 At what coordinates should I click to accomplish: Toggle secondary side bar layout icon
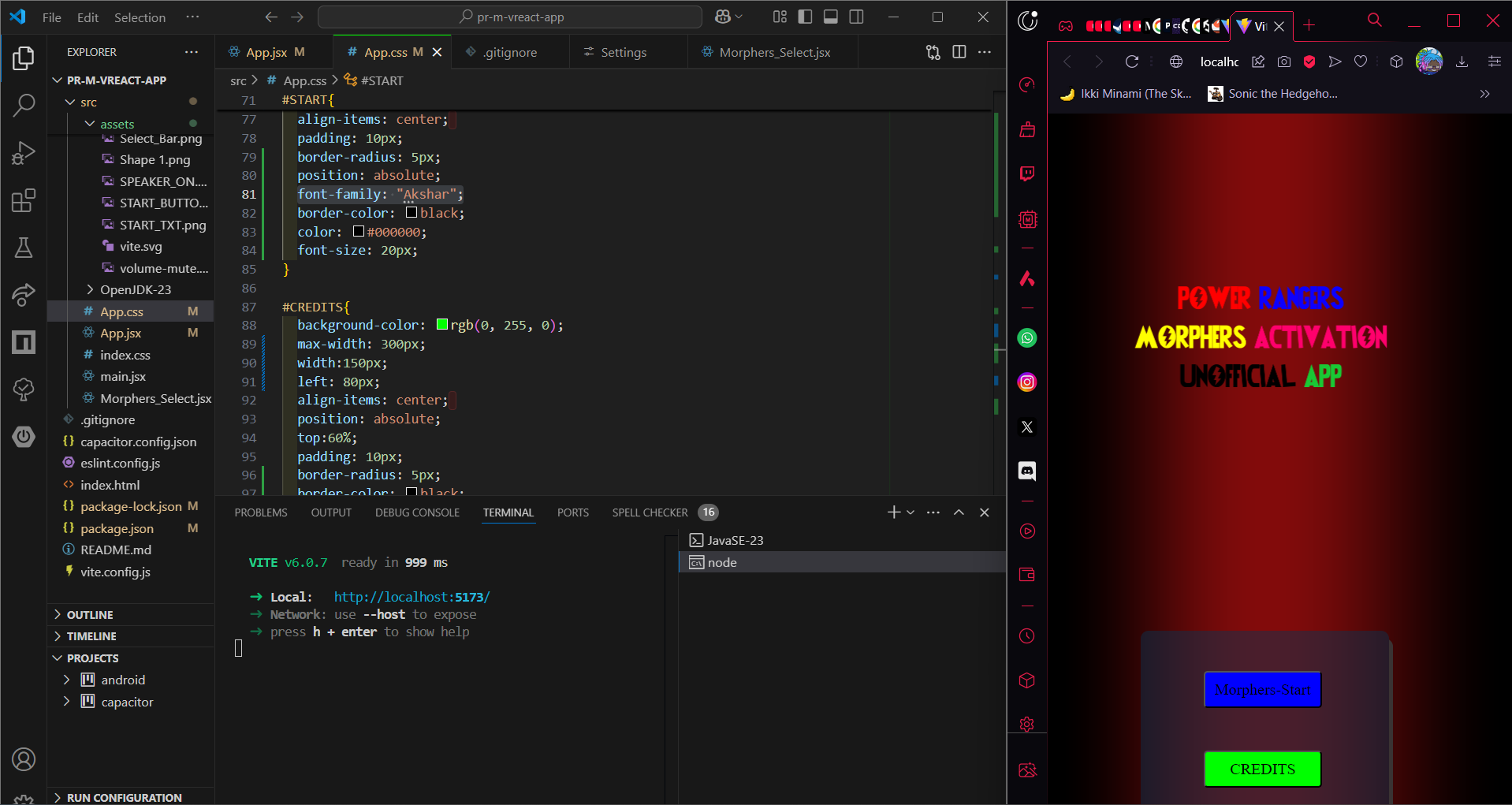pyautogui.click(x=856, y=17)
